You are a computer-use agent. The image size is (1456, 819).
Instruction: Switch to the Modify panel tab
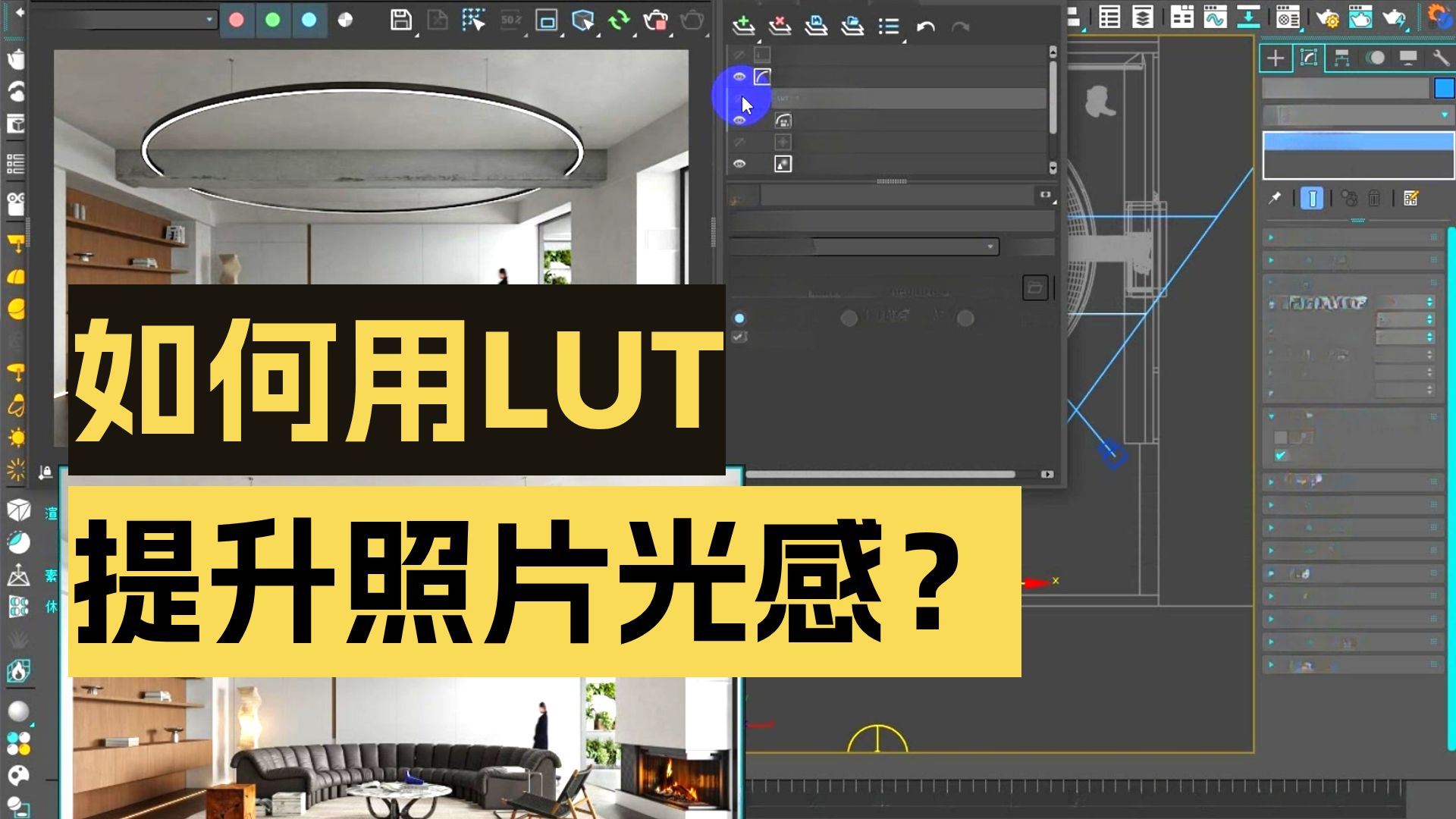(1309, 58)
